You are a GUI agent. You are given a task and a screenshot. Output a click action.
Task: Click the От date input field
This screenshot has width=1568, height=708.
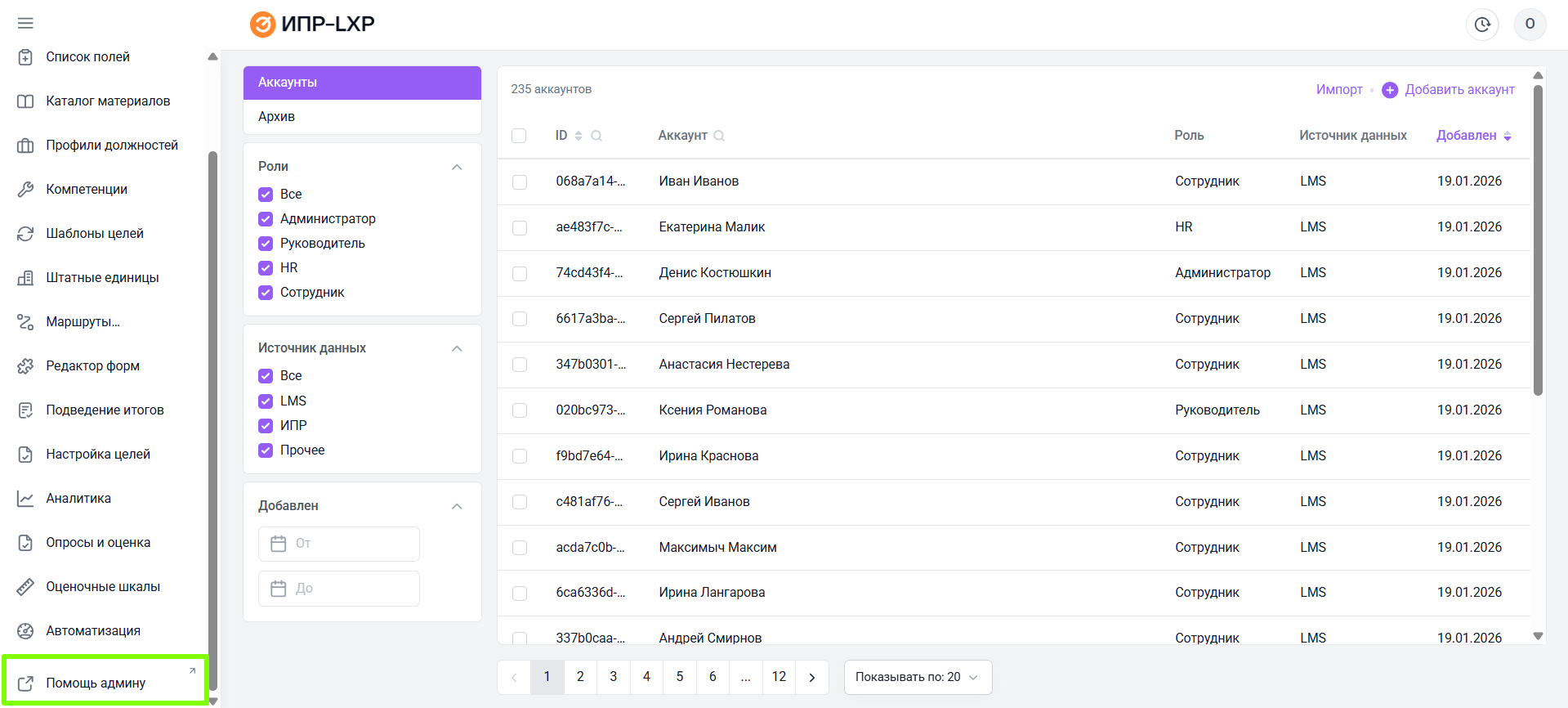[339, 544]
